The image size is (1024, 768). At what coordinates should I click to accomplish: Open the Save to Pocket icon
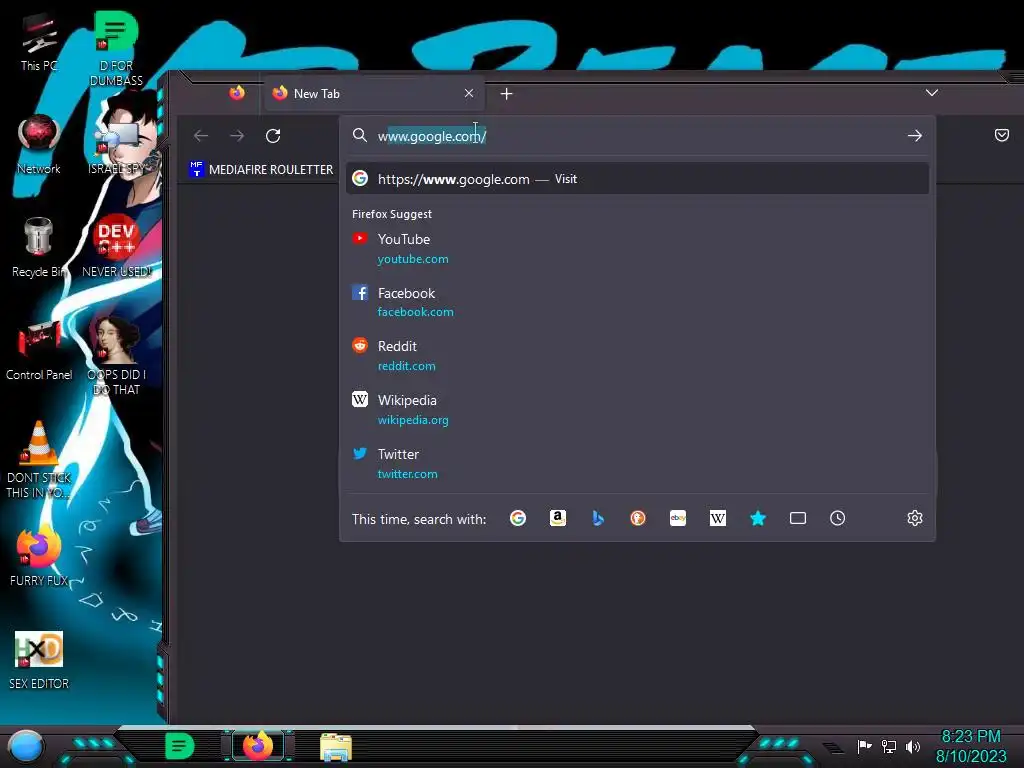(x=1002, y=135)
